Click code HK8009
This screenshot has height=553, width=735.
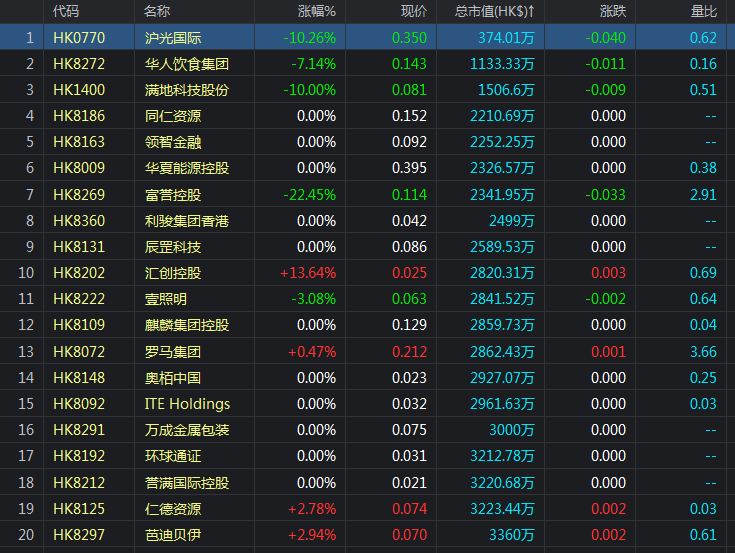click(x=79, y=168)
